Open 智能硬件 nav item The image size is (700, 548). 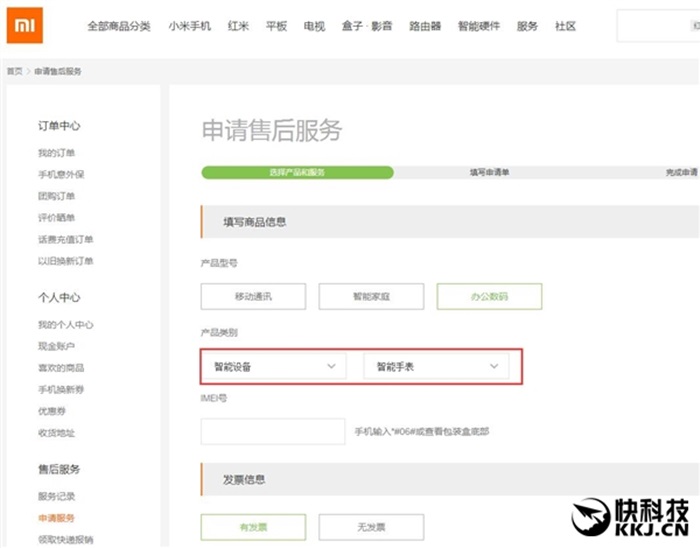479,26
